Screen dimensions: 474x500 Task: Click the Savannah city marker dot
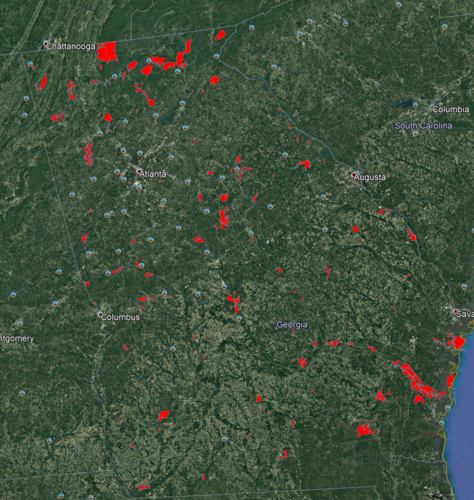pyautogui.click(x=456, y=311)
